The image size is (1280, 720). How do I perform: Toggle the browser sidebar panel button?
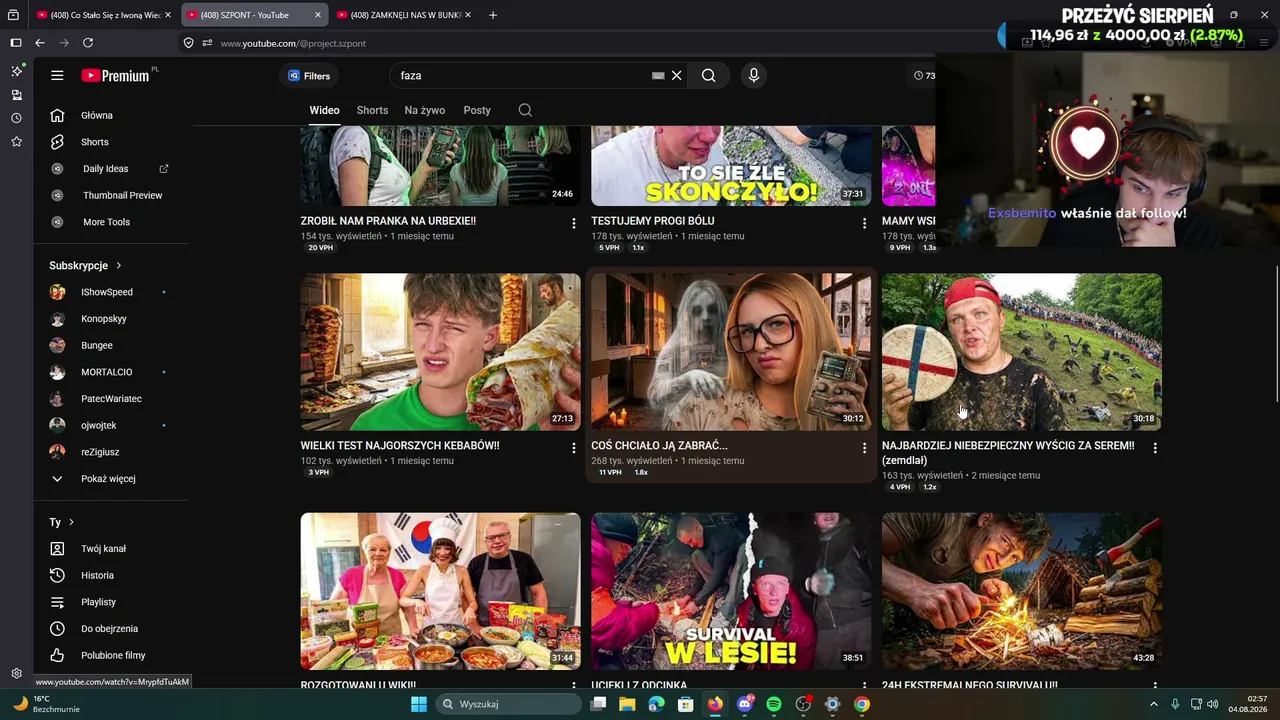pyautogui.click(x=16, y=43)
